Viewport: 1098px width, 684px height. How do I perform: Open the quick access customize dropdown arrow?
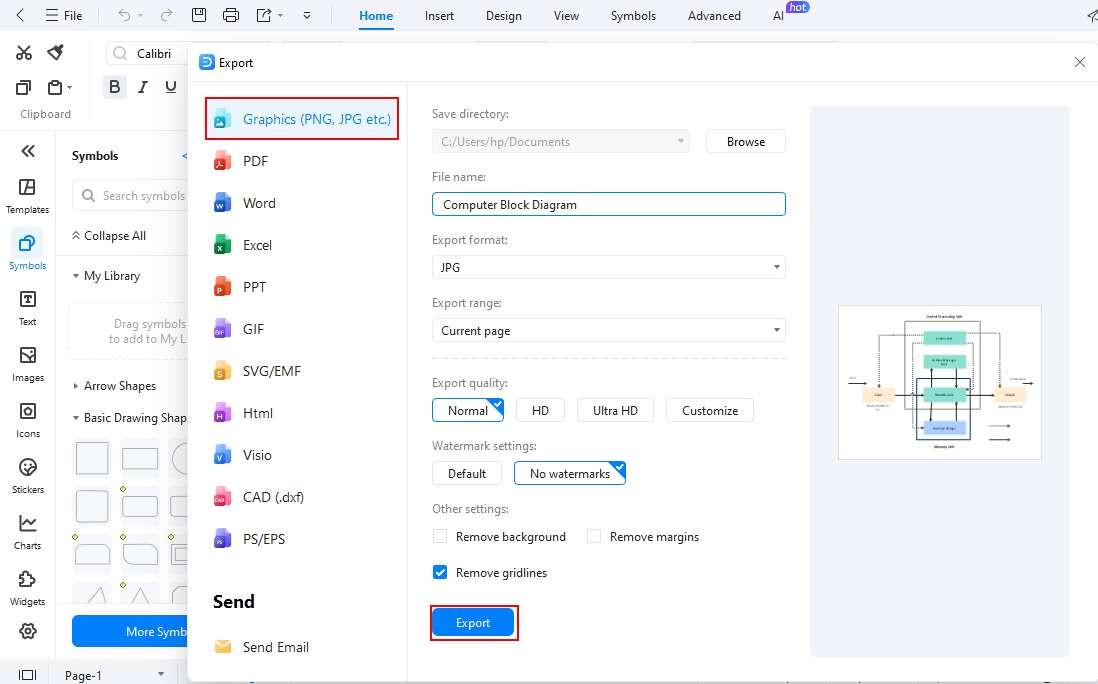307,15
